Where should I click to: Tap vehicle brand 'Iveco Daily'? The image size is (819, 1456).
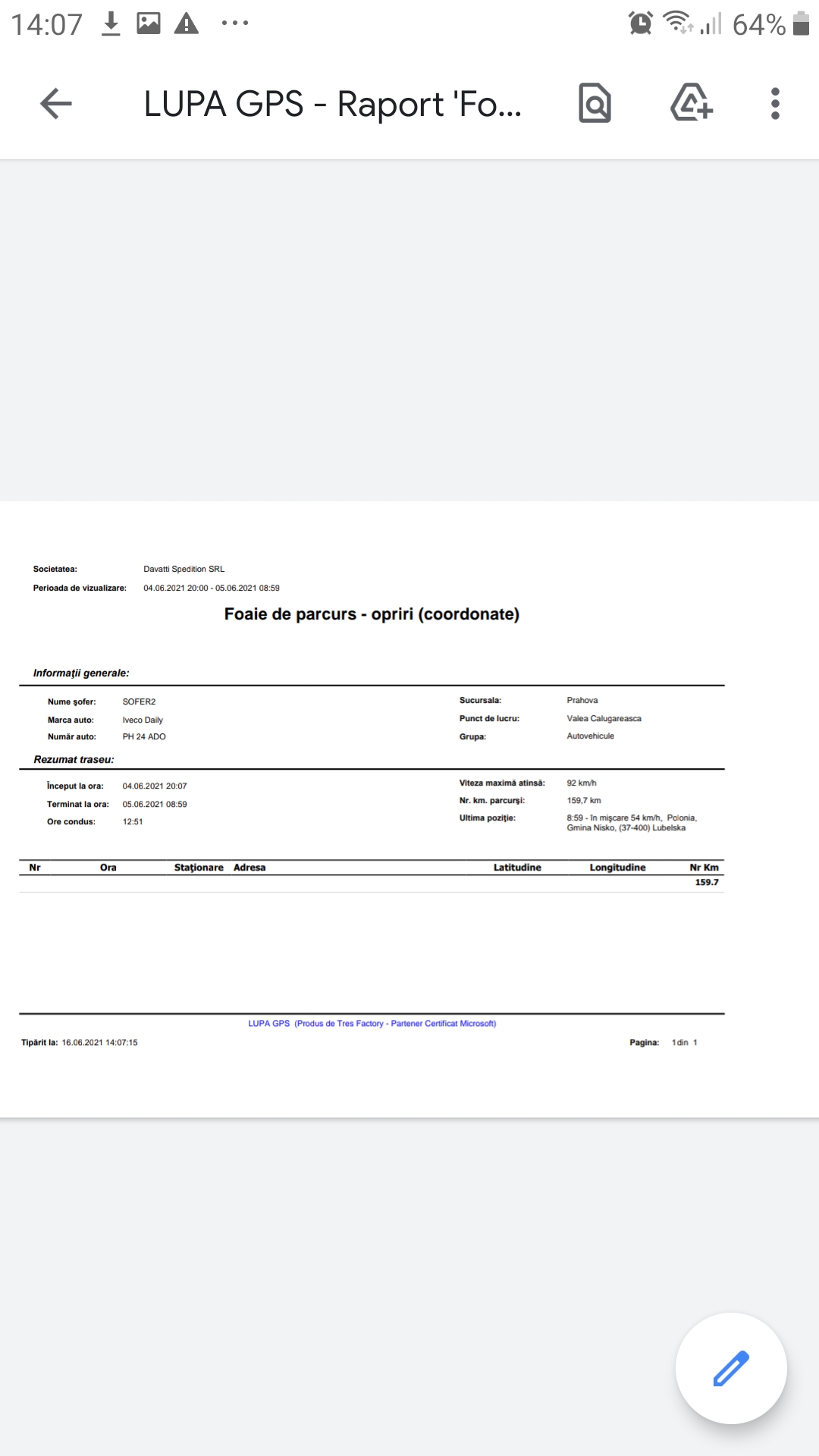coord(143,720)
